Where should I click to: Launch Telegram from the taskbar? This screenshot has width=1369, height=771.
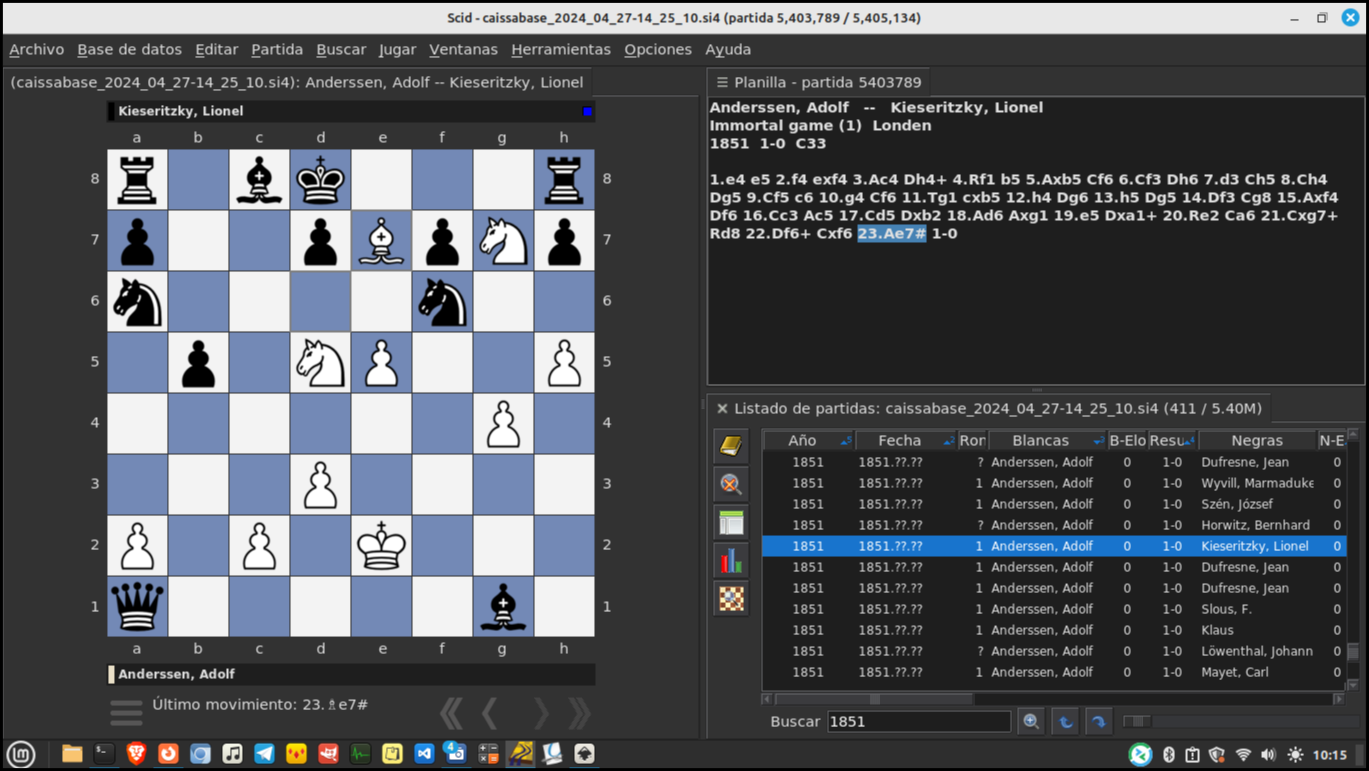(x=264, y=754)
